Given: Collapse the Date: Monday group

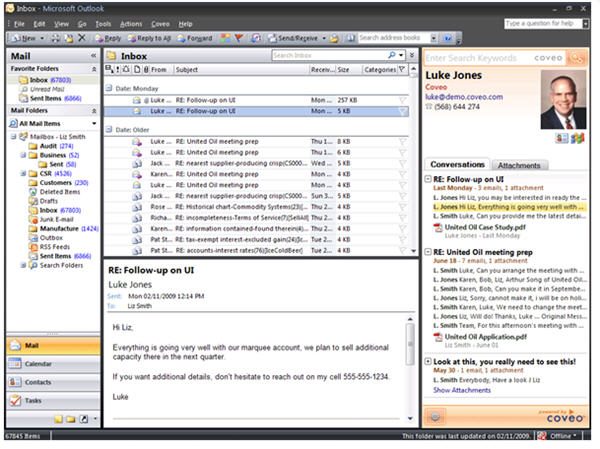Looking at the screenshot, I should point(109,88).
